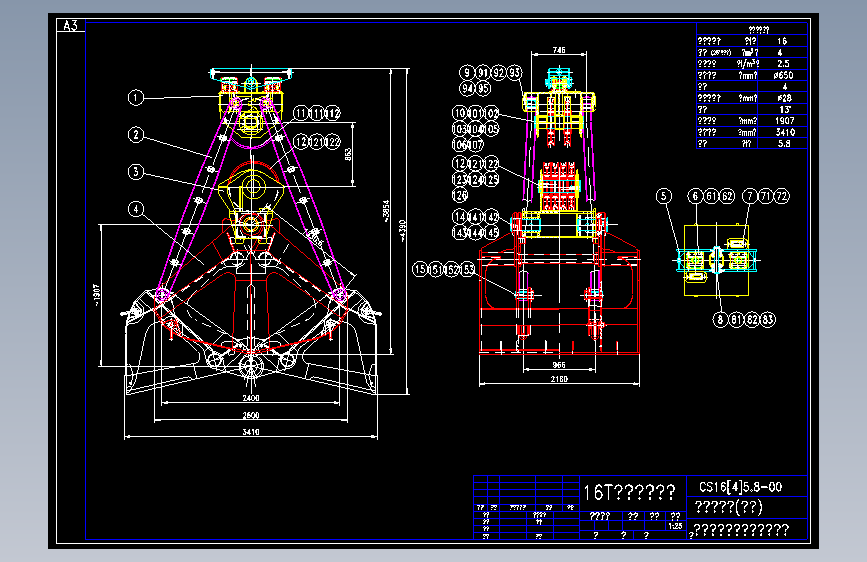Screen dimensions: 867x562
Task: Select the 746 dimension above side view
Action: [x=559, y=50]
